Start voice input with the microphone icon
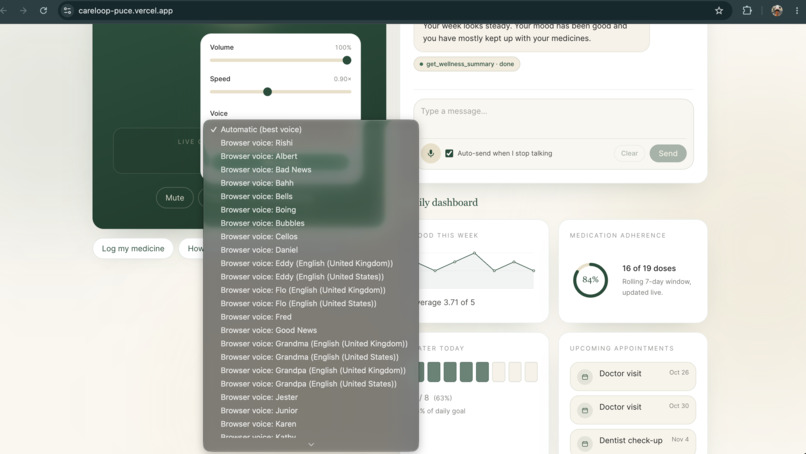This screenshot has height=454, width=806. (x=431, y=153)
